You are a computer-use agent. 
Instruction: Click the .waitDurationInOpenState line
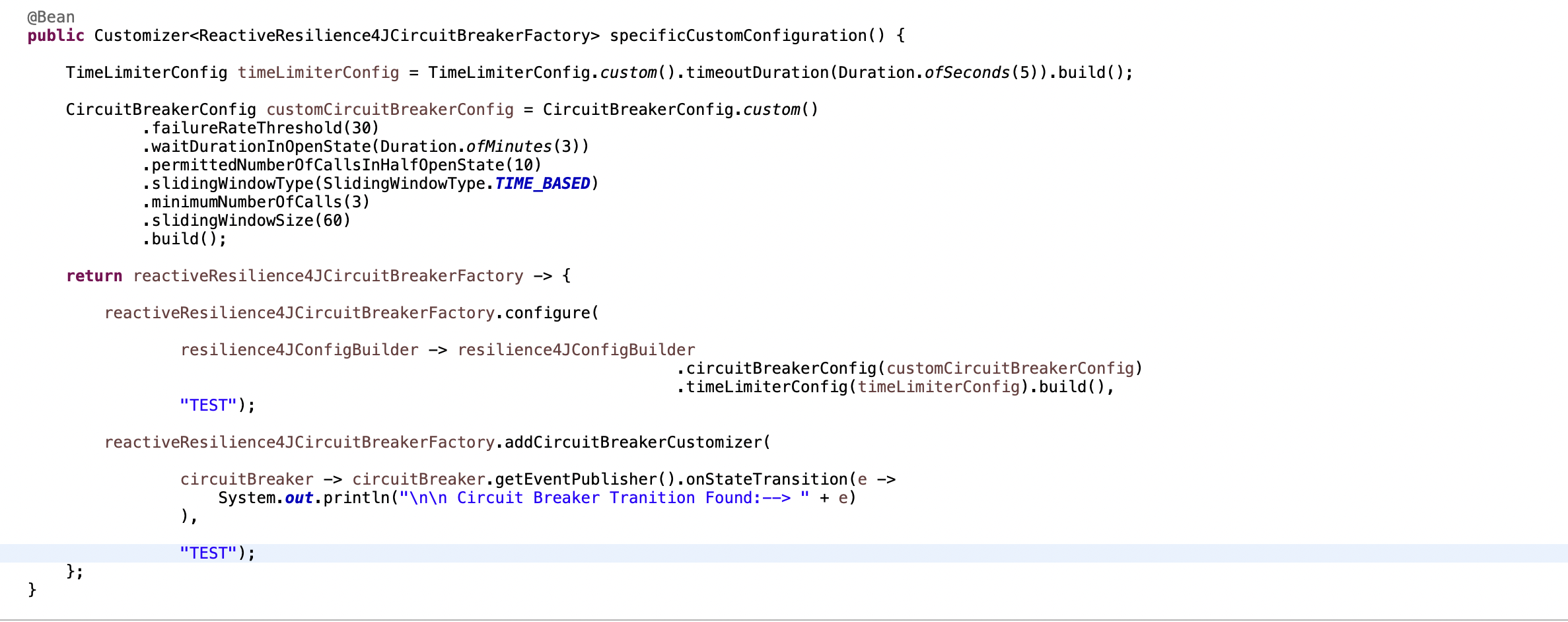coord(365,147)
